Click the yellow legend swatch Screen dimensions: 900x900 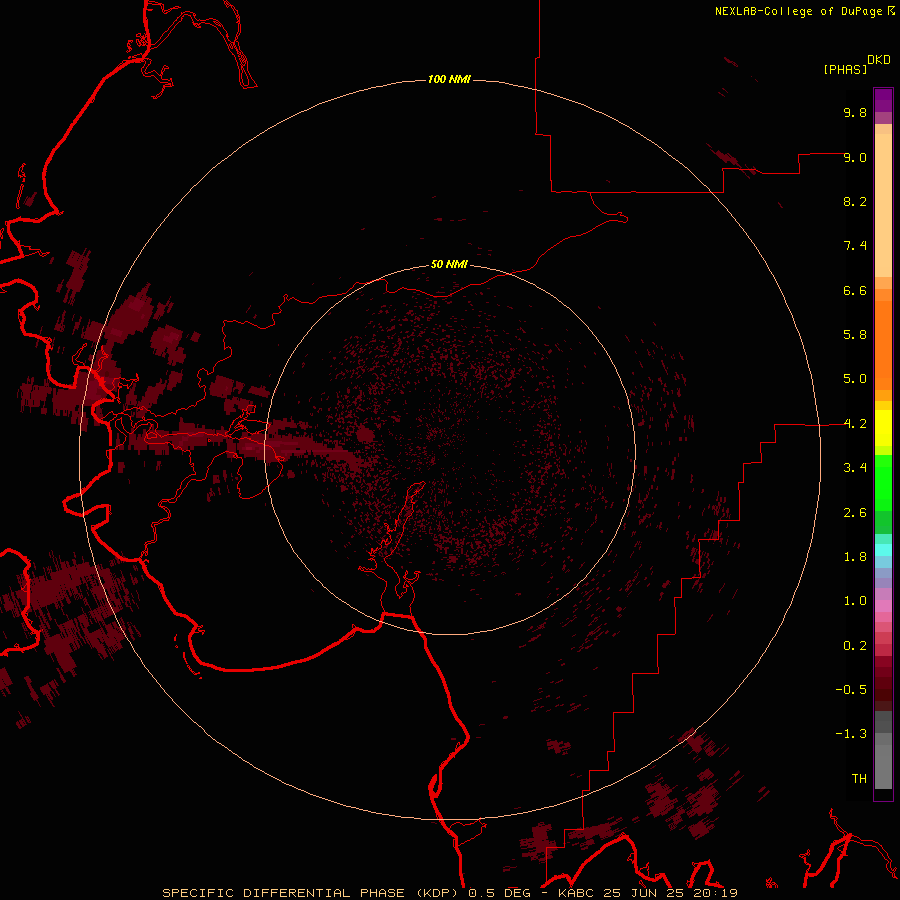pyautogui.click(x=883, y=428)
